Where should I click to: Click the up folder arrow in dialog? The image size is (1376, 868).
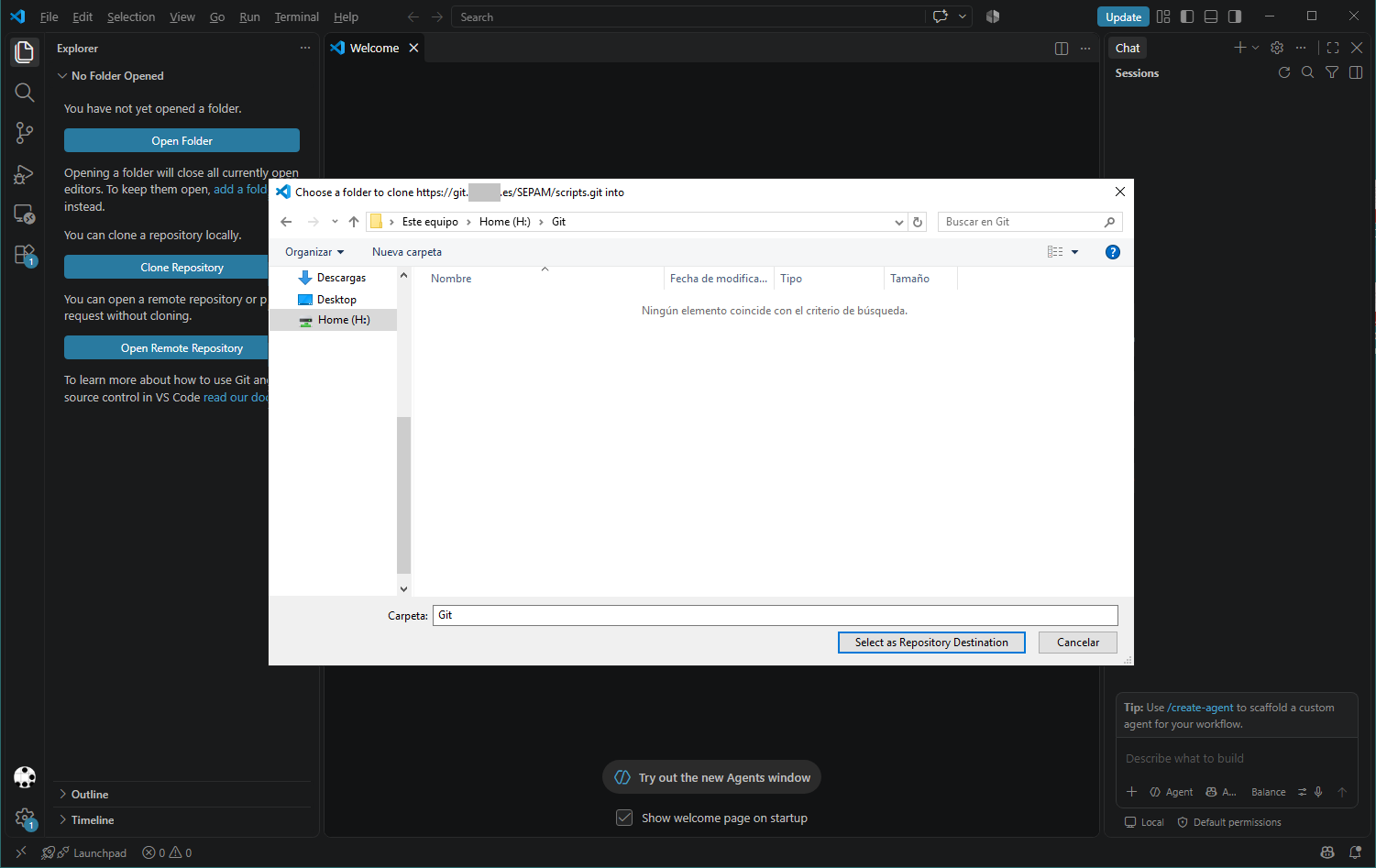[354, 222]
